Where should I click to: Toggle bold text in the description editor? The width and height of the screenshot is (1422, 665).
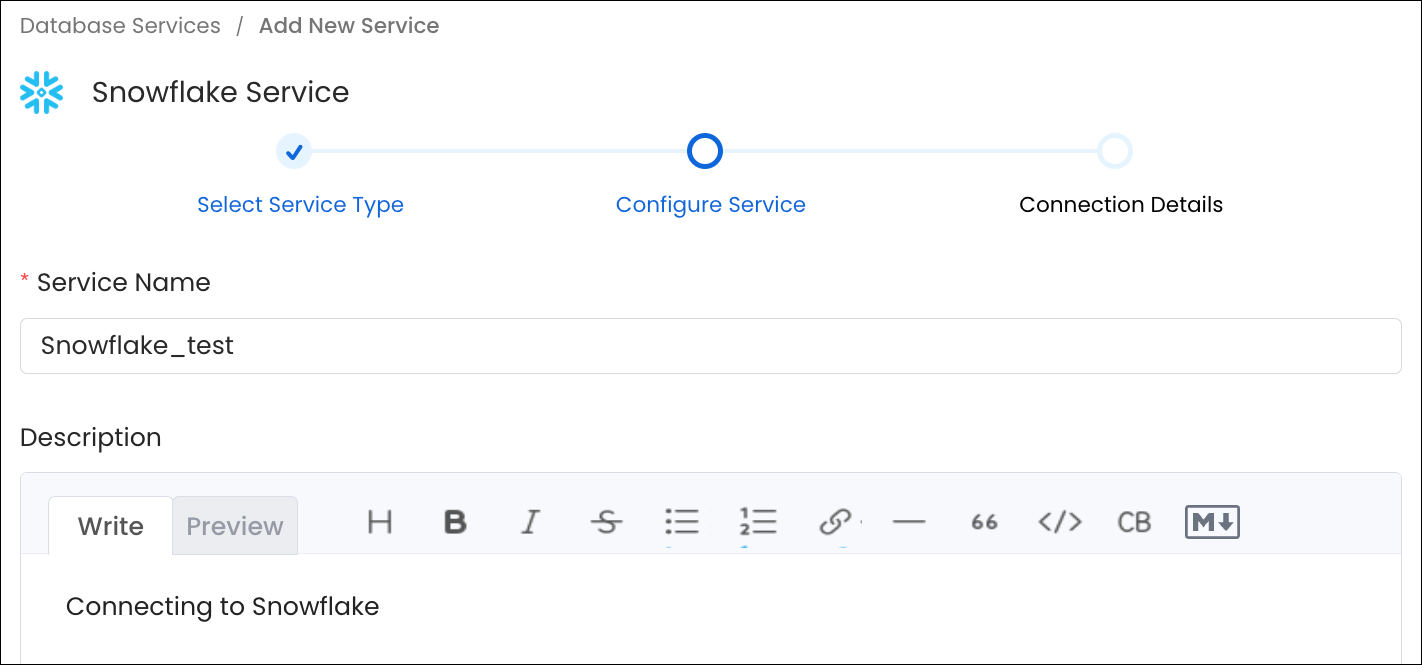455,521
